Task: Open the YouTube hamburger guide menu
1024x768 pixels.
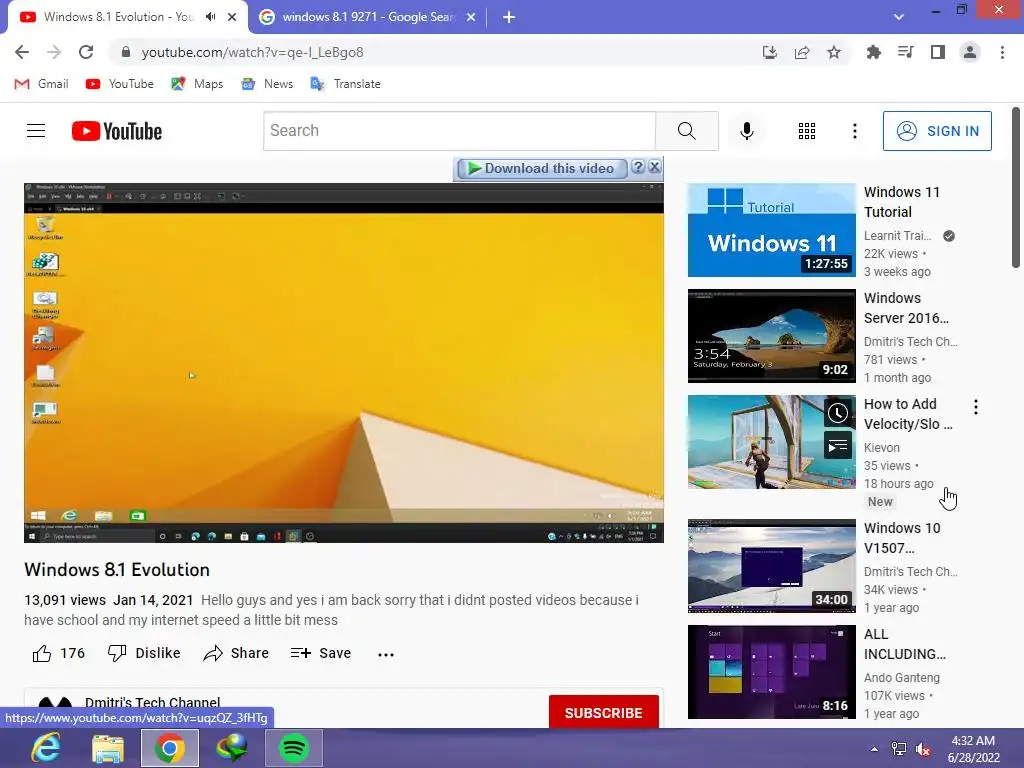Action: pos(36,131)
